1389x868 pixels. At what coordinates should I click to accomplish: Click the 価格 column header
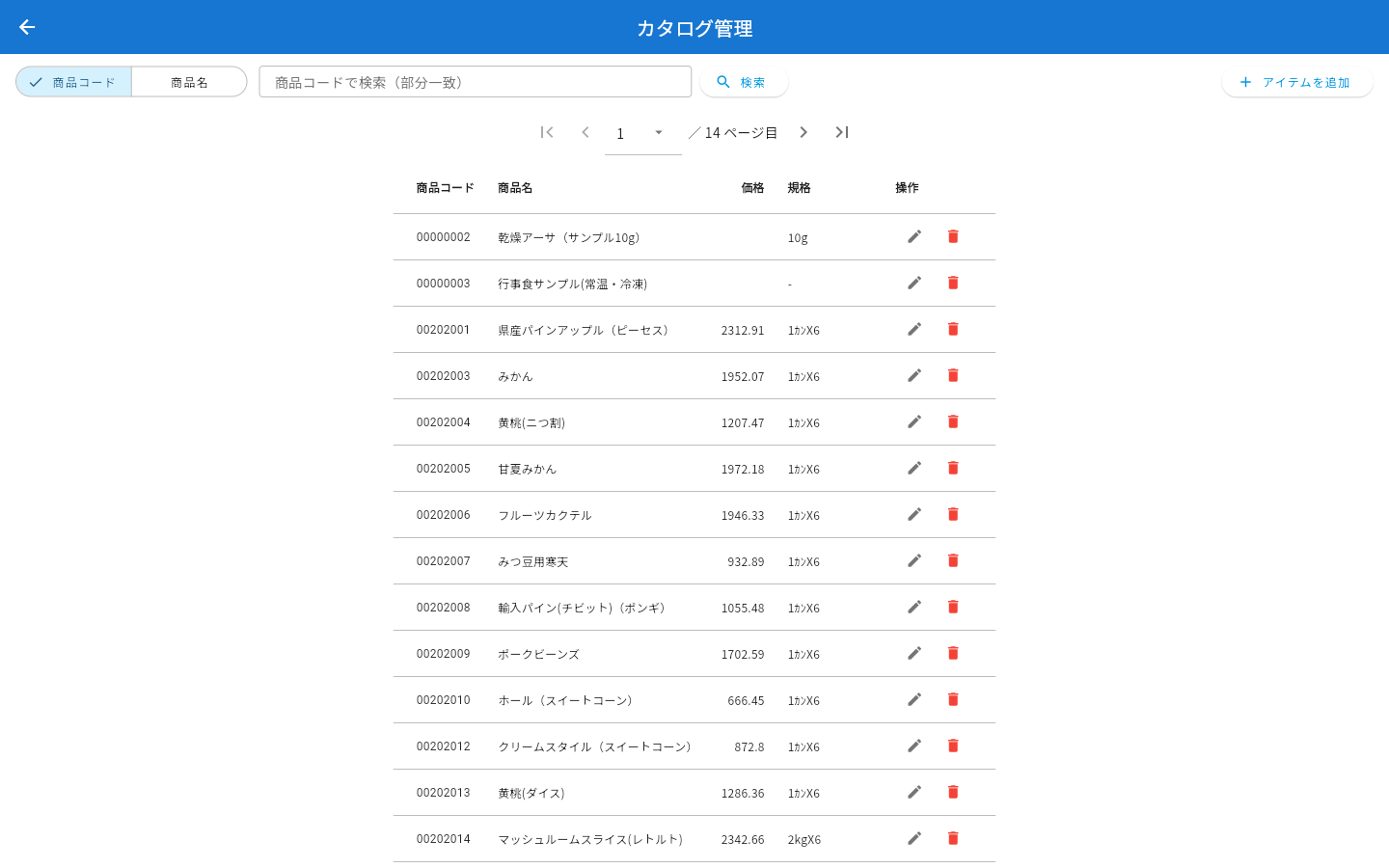tap(752, 188)
